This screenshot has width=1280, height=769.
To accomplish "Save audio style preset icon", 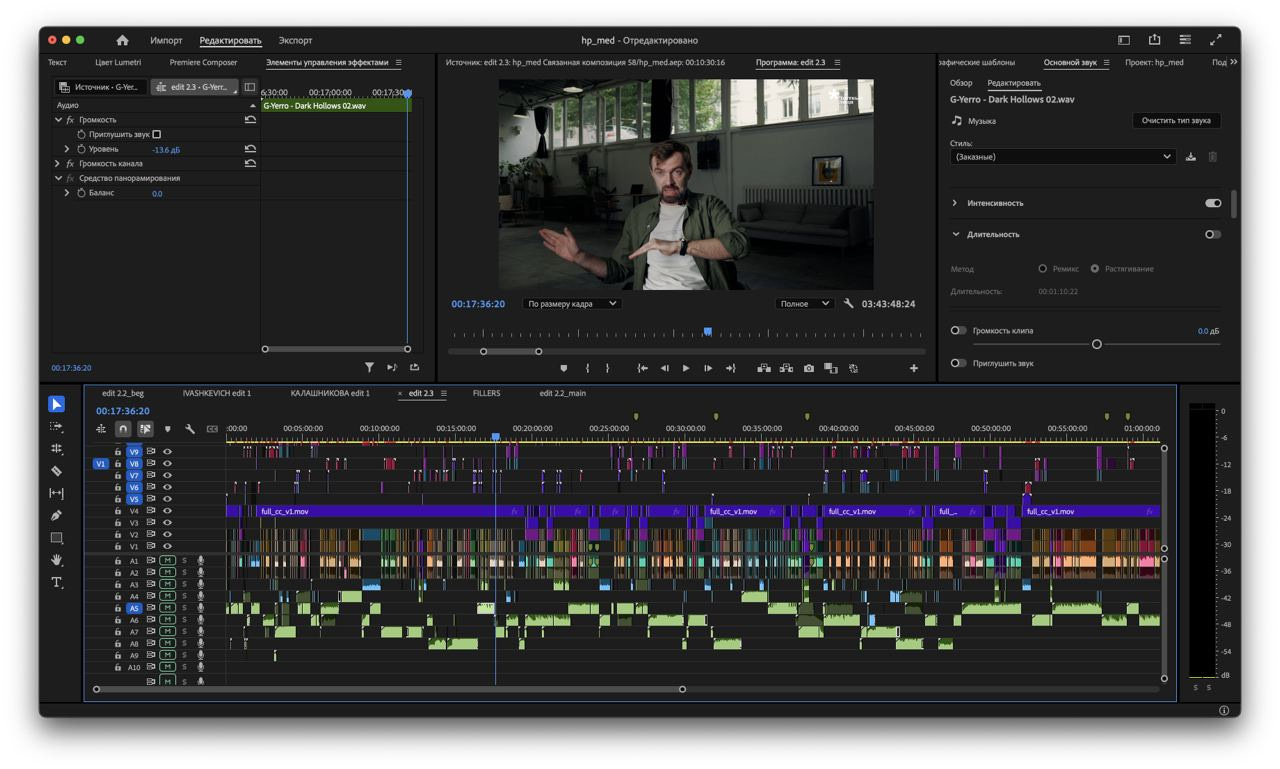I will coord(1191,157).
